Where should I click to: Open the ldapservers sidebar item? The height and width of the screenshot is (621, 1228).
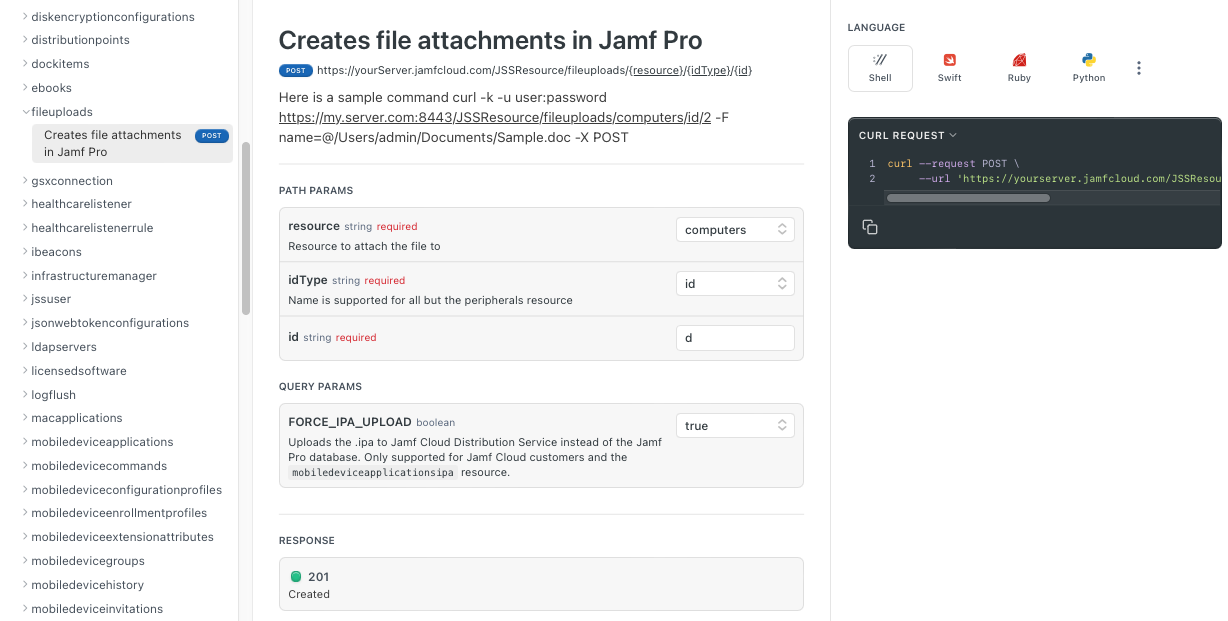coord(64,347)
